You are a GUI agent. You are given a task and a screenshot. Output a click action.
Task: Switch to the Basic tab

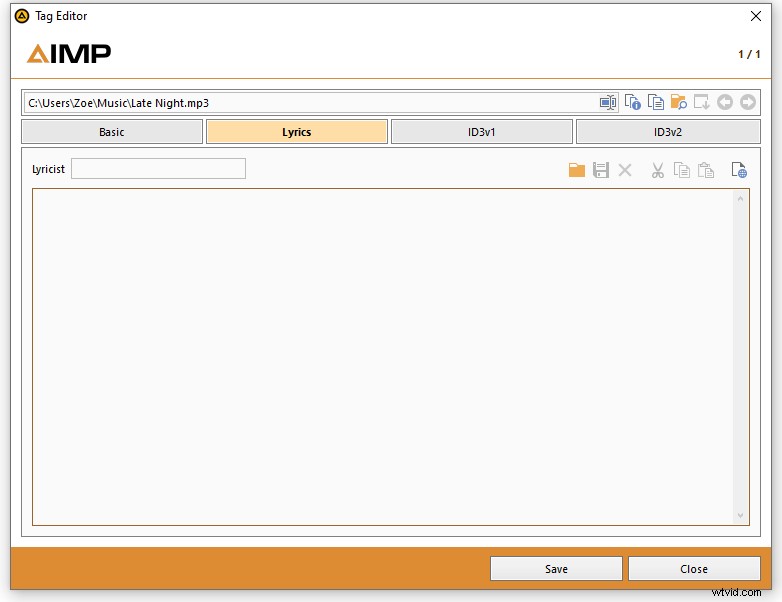112,132
